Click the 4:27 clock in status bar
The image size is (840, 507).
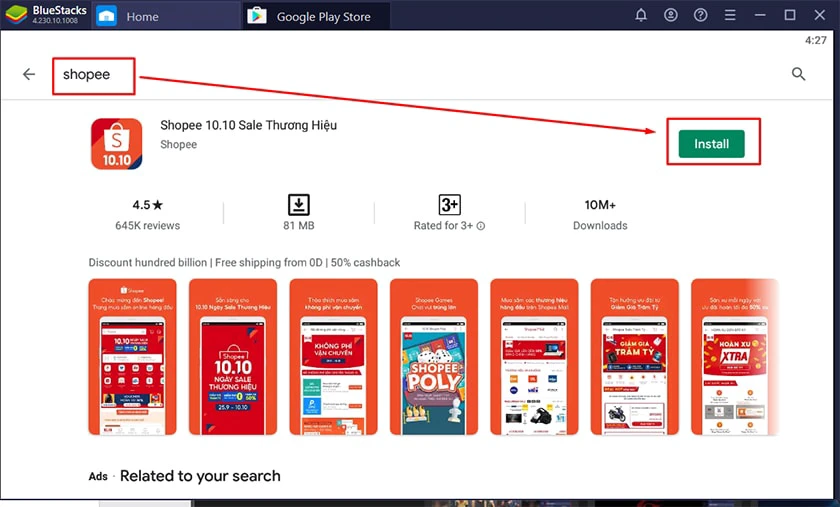816,40
